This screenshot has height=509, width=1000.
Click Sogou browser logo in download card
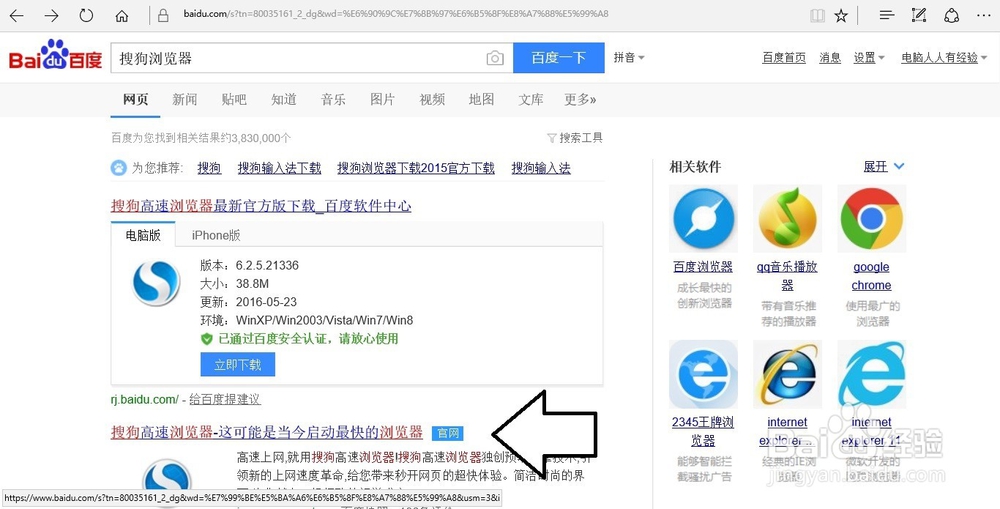[x=156, y=283]
